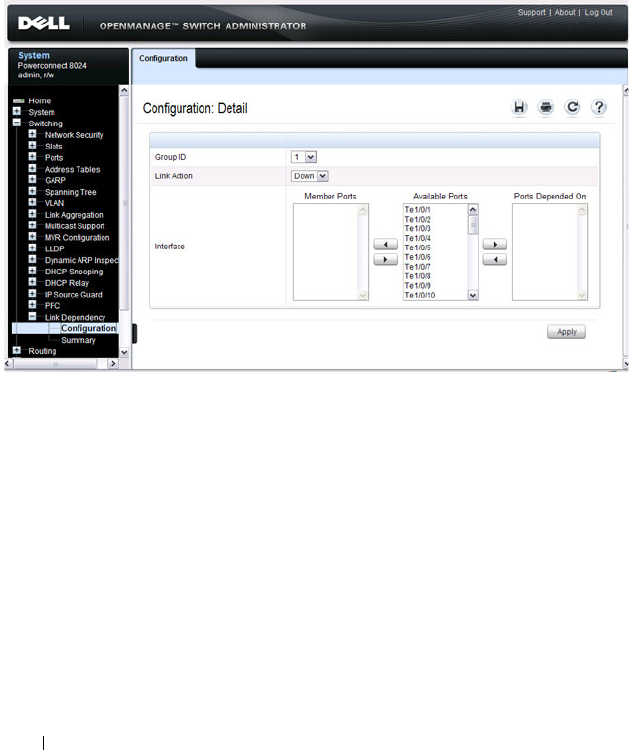Expand the IP Source Guard node
Viewport: 641px width, 750px height.
(32, 294)
